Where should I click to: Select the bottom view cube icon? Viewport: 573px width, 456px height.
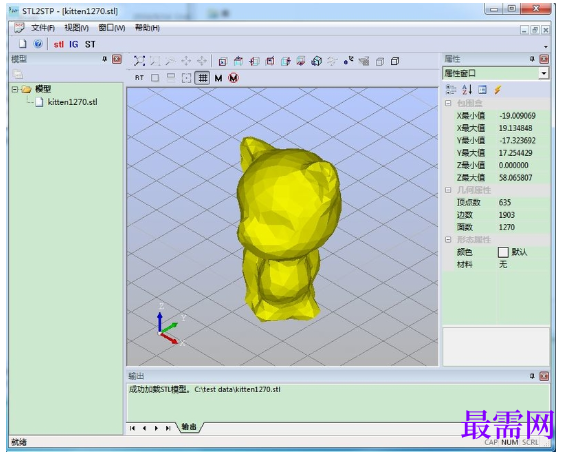point(301,61)
